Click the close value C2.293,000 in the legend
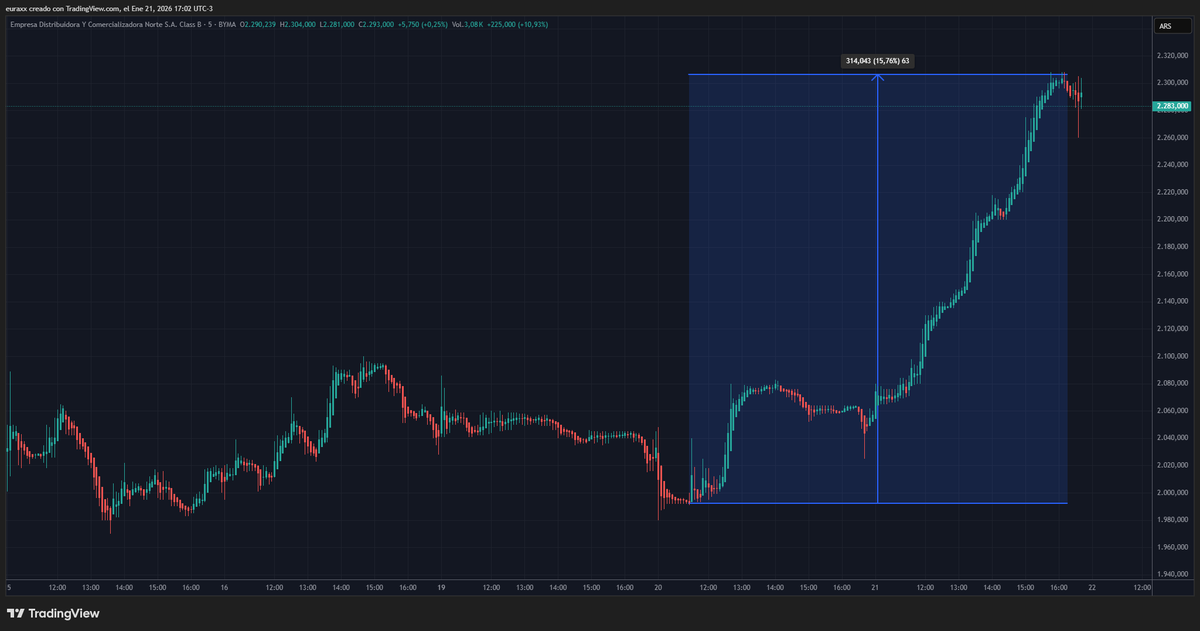1200x631 pixels. click(378, 22)
